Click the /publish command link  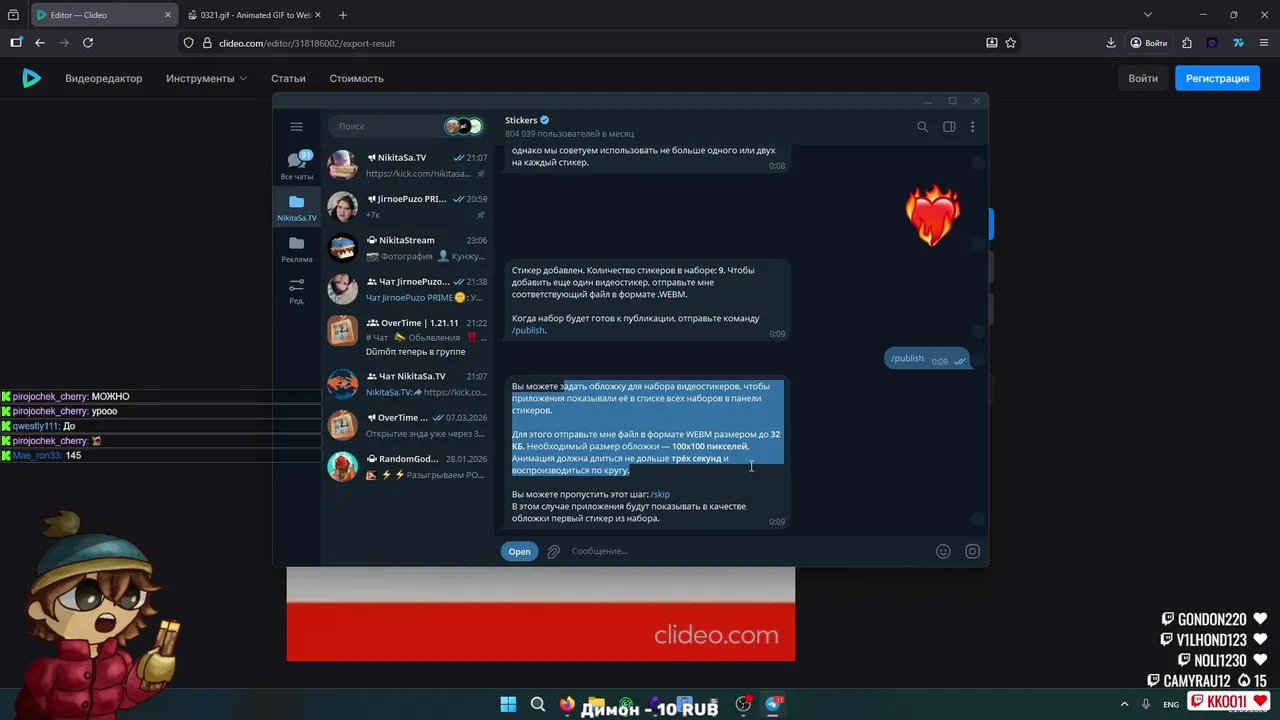tap(529, 330)
